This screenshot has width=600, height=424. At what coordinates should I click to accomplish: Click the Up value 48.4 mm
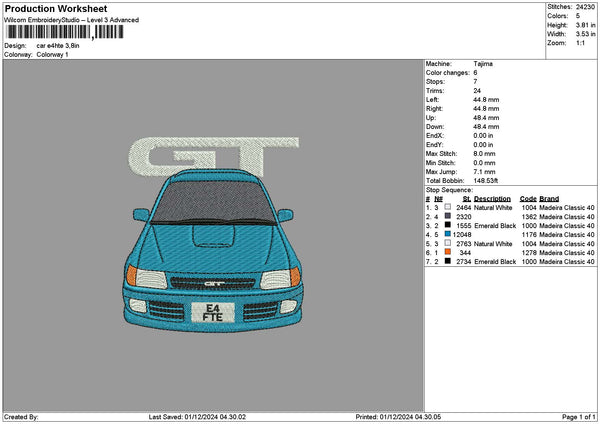(486, 118)
